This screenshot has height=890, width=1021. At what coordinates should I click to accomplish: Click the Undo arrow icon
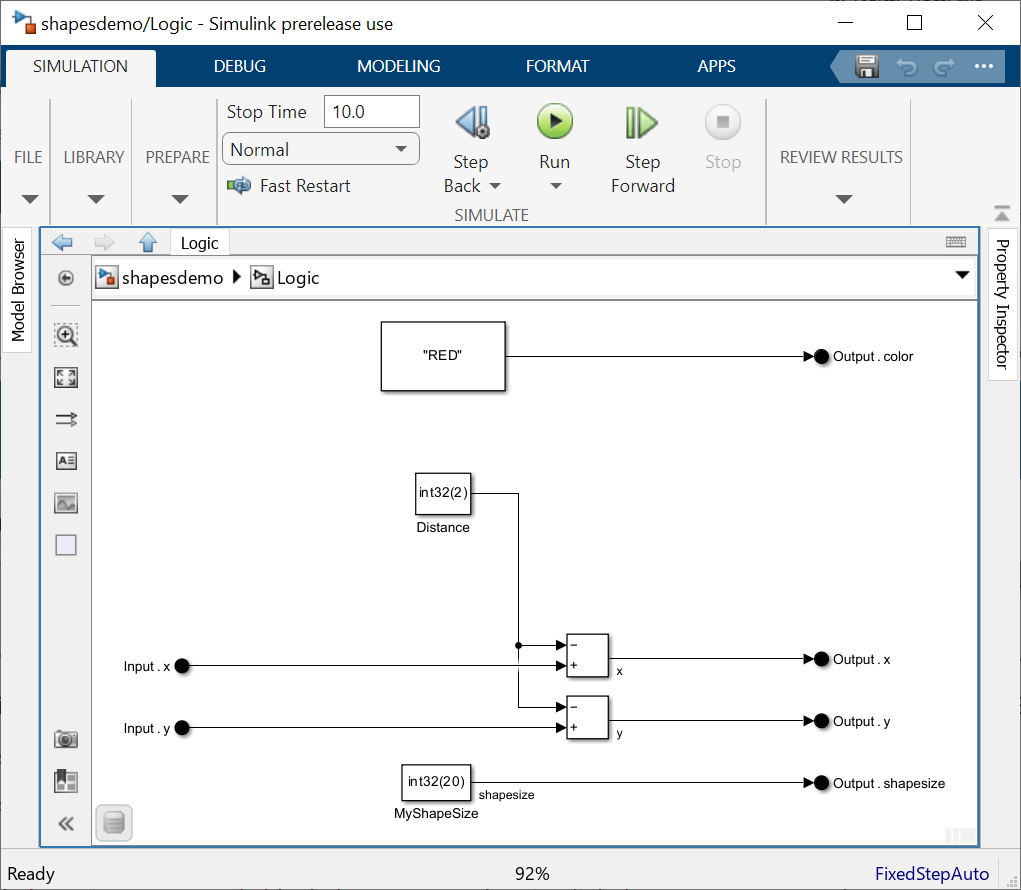(x=906, y=66)
